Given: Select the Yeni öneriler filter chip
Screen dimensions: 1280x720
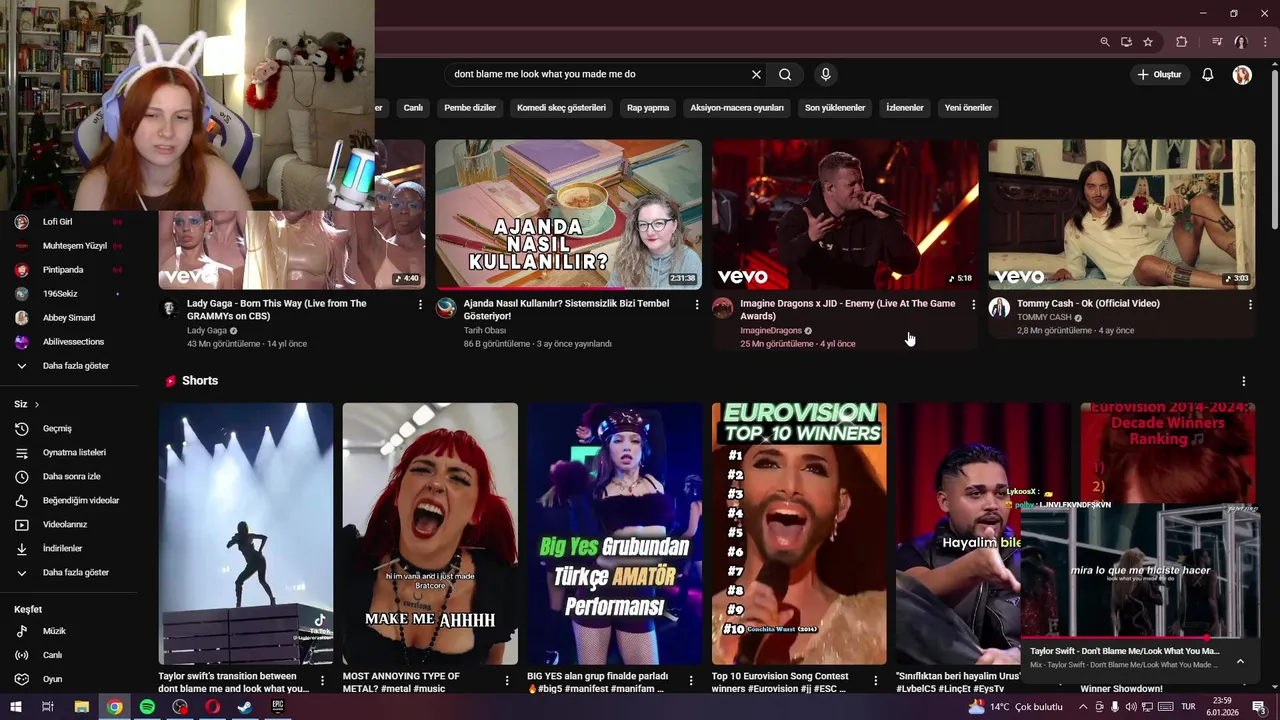Looking at the screenshot, I should click(968, 108).
